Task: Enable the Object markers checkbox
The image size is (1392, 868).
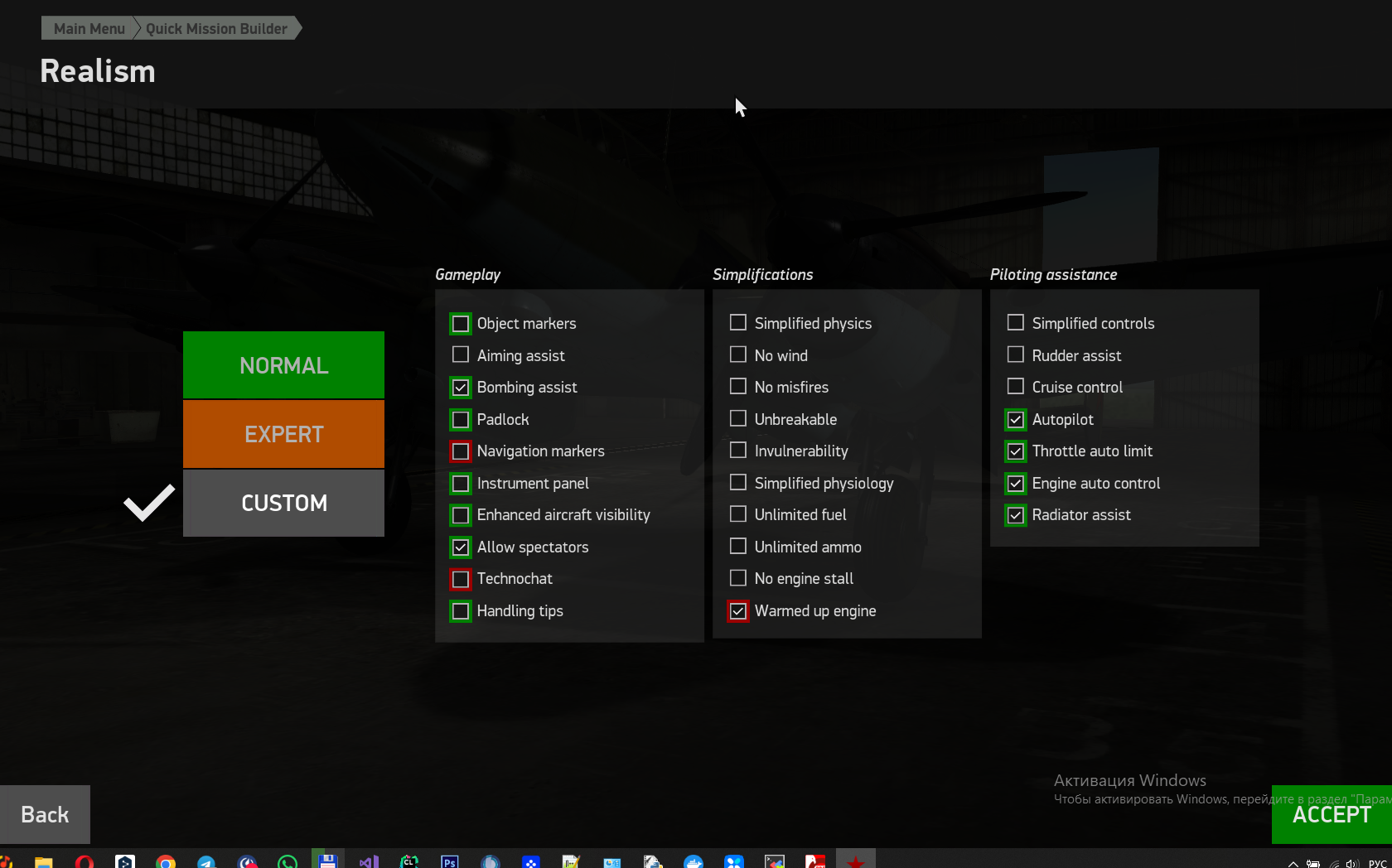Action: click(x=461, y=324)
